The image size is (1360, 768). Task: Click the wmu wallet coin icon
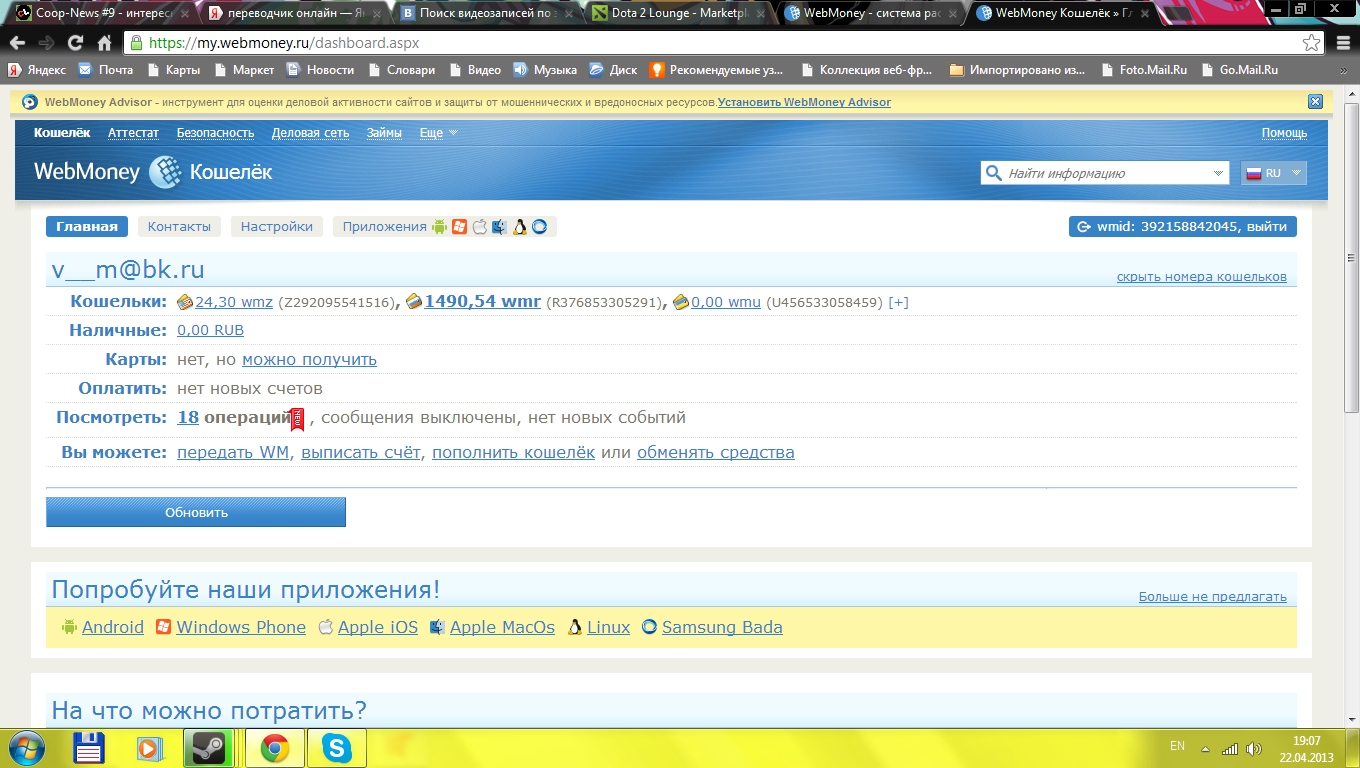pyautogui.click(x=680, y=302)
